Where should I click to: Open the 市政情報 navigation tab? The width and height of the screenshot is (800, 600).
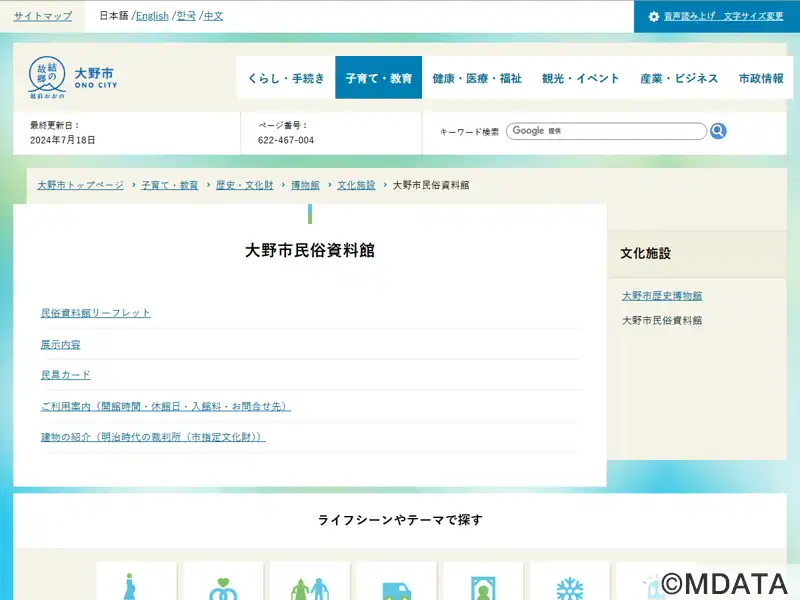click(x=761, y=78)
